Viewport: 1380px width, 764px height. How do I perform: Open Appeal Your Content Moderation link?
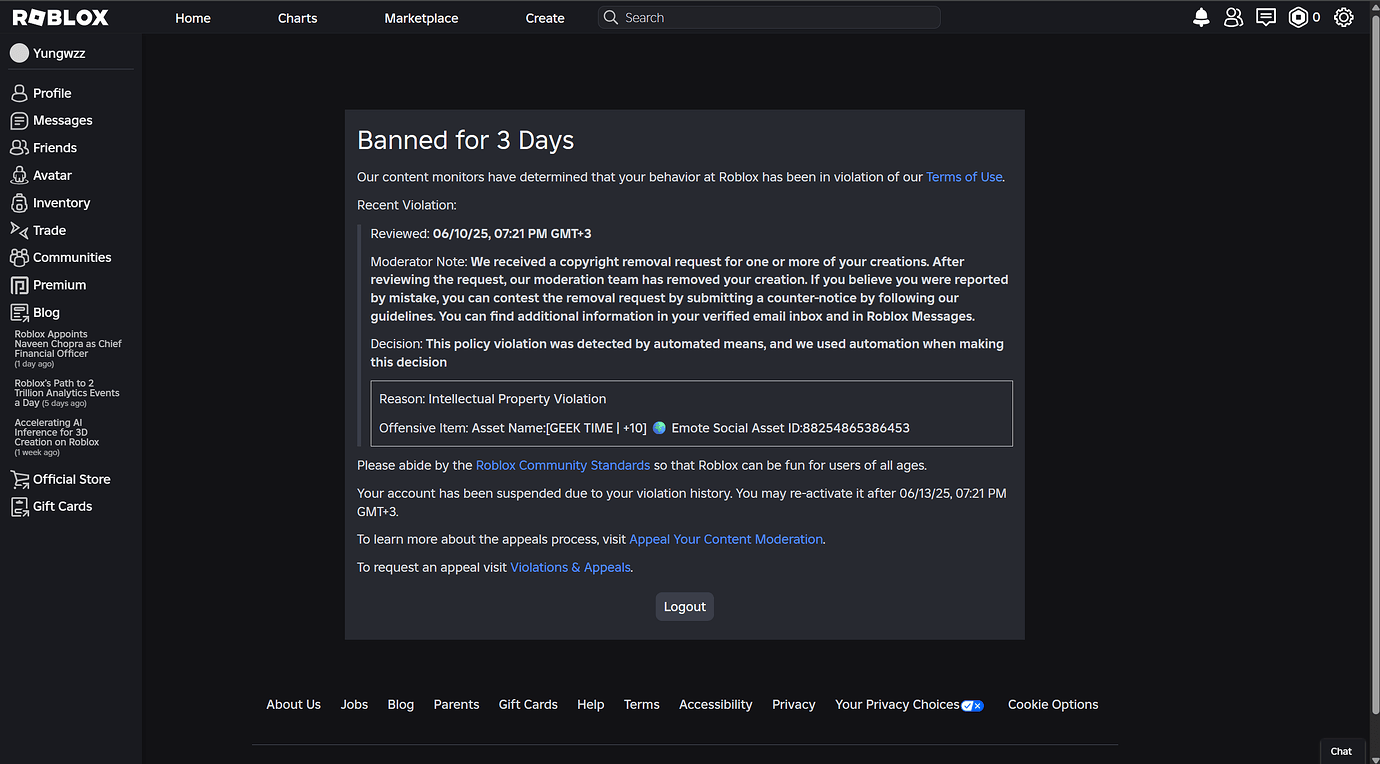pyautogui.click(x=726, y=538)
